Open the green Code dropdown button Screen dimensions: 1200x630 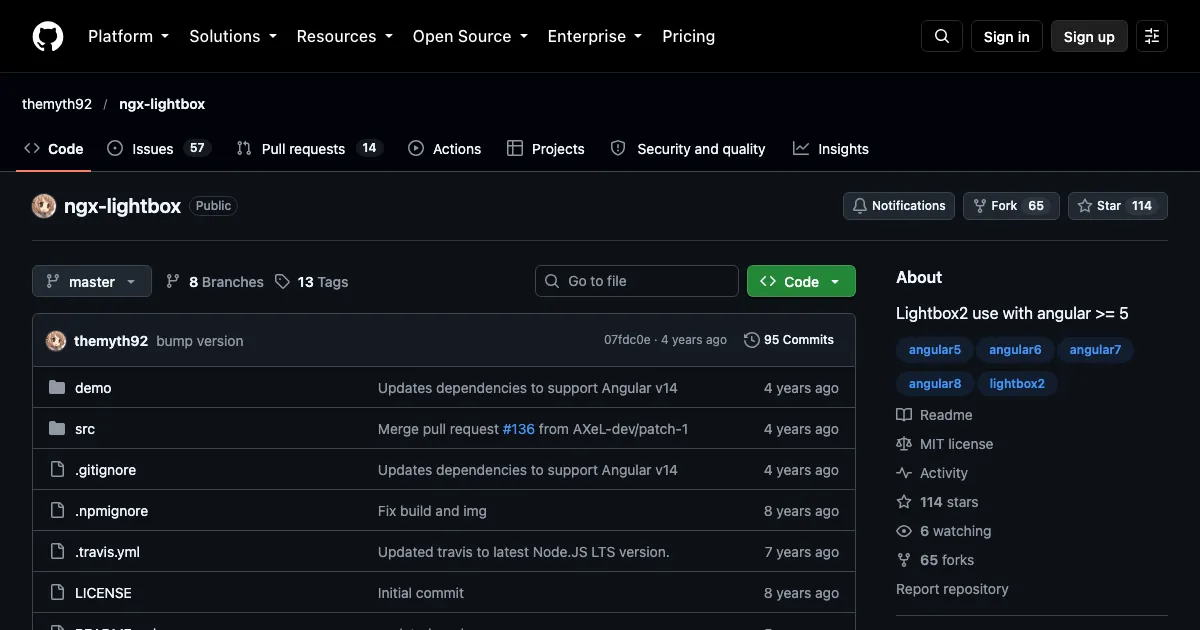pos(801,282)
